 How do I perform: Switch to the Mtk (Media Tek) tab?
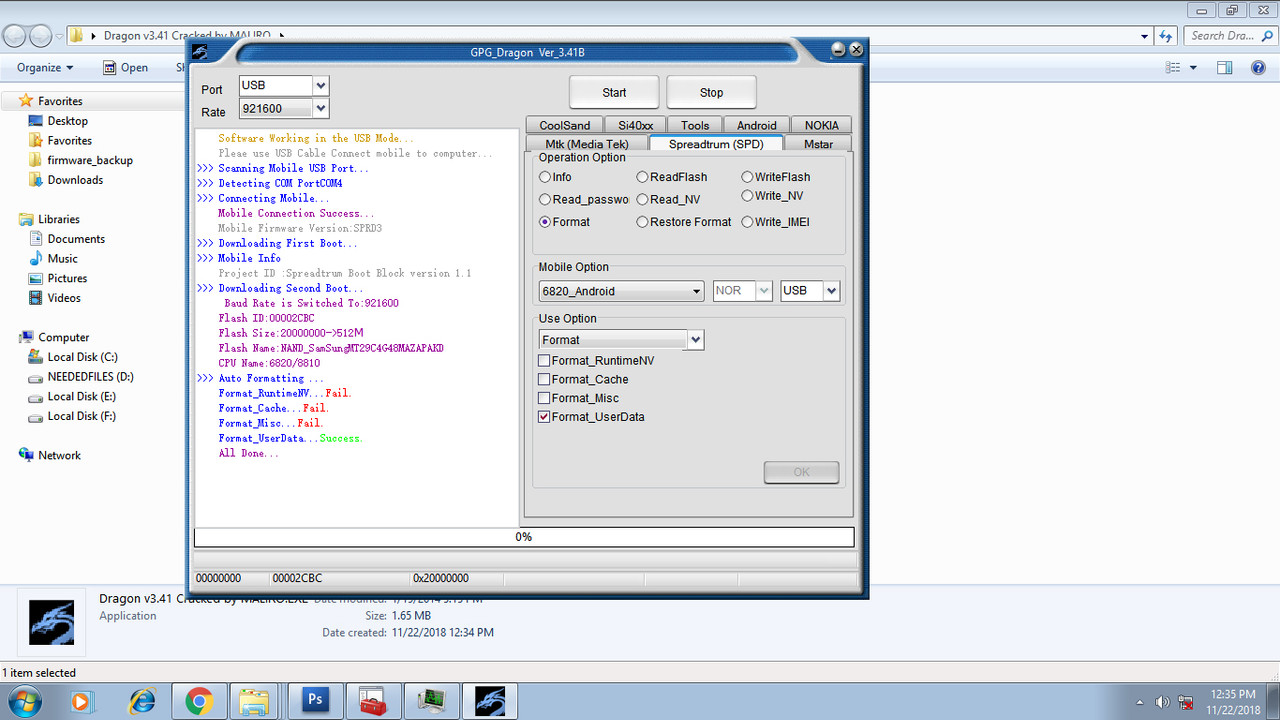(587, 144)
